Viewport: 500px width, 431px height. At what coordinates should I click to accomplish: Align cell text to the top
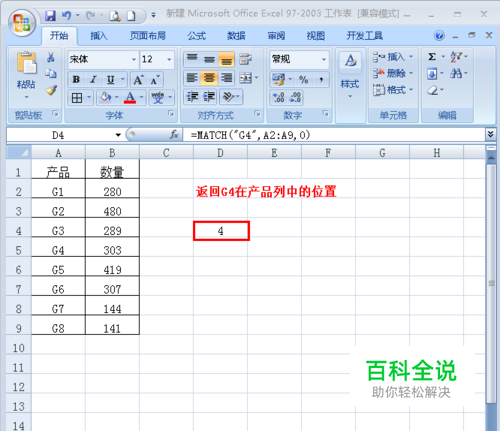192,59
